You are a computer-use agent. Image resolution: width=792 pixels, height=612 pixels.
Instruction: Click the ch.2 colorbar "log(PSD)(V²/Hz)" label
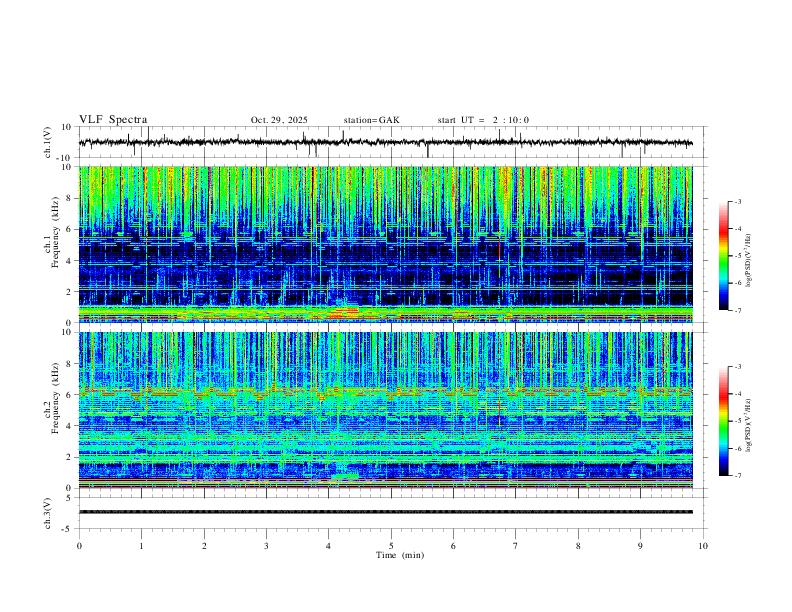749,425
